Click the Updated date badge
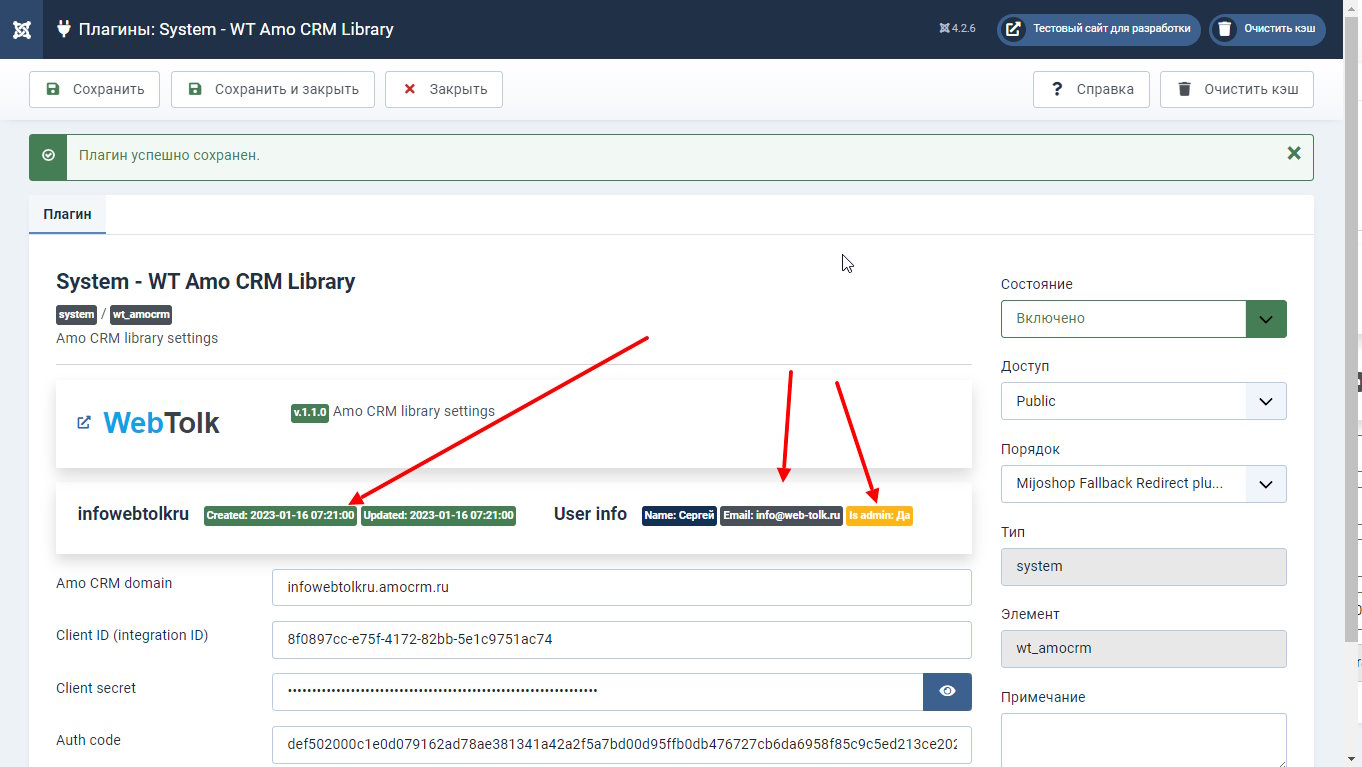 [438, 516]
